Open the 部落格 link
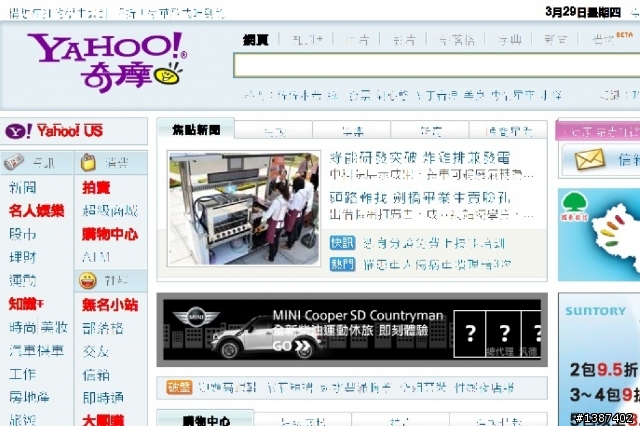Screen dimensions: 640x426 103,328
